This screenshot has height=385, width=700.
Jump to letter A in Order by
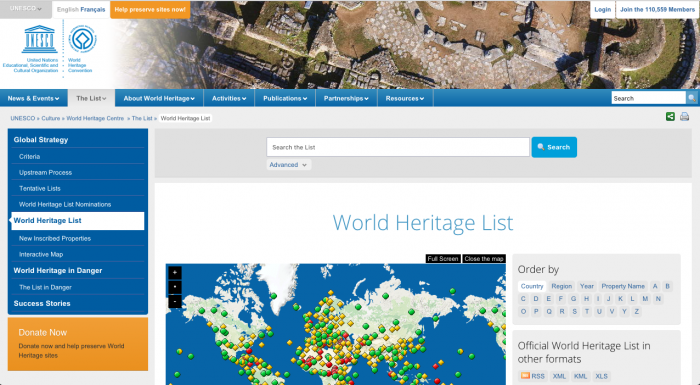click(655, 286)
